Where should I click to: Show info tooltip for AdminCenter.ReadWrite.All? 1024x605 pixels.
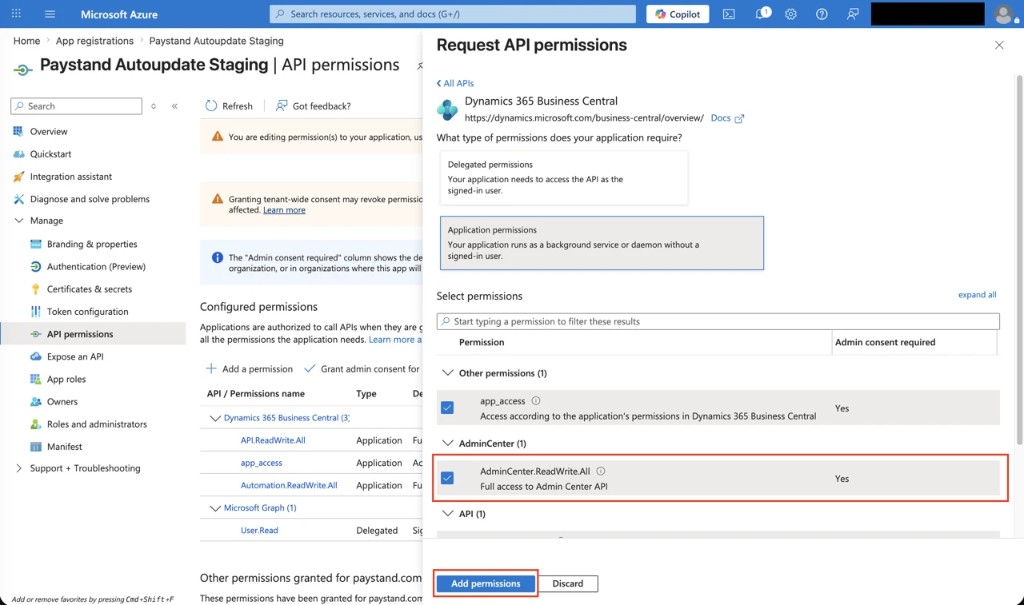601,471
